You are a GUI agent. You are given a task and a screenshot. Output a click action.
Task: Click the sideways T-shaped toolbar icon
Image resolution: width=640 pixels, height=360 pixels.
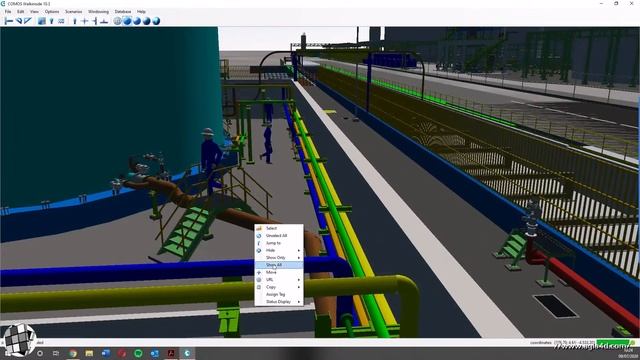(94, 21)
